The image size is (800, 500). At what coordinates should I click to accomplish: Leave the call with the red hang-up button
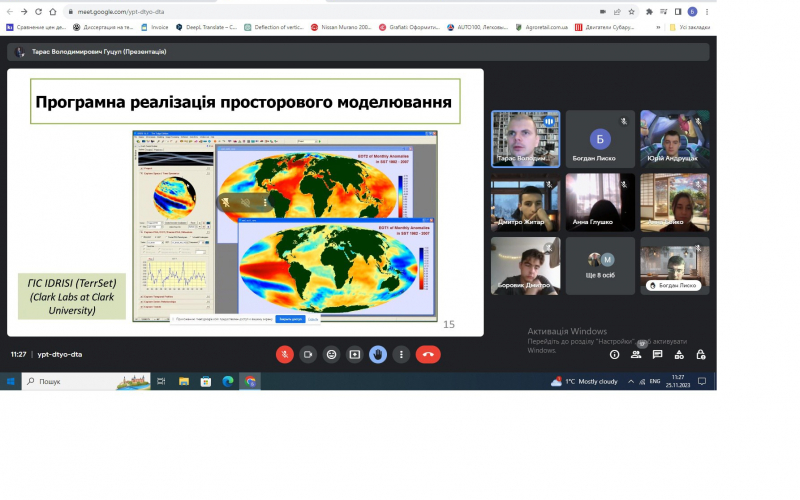click(x=428, y=355)
